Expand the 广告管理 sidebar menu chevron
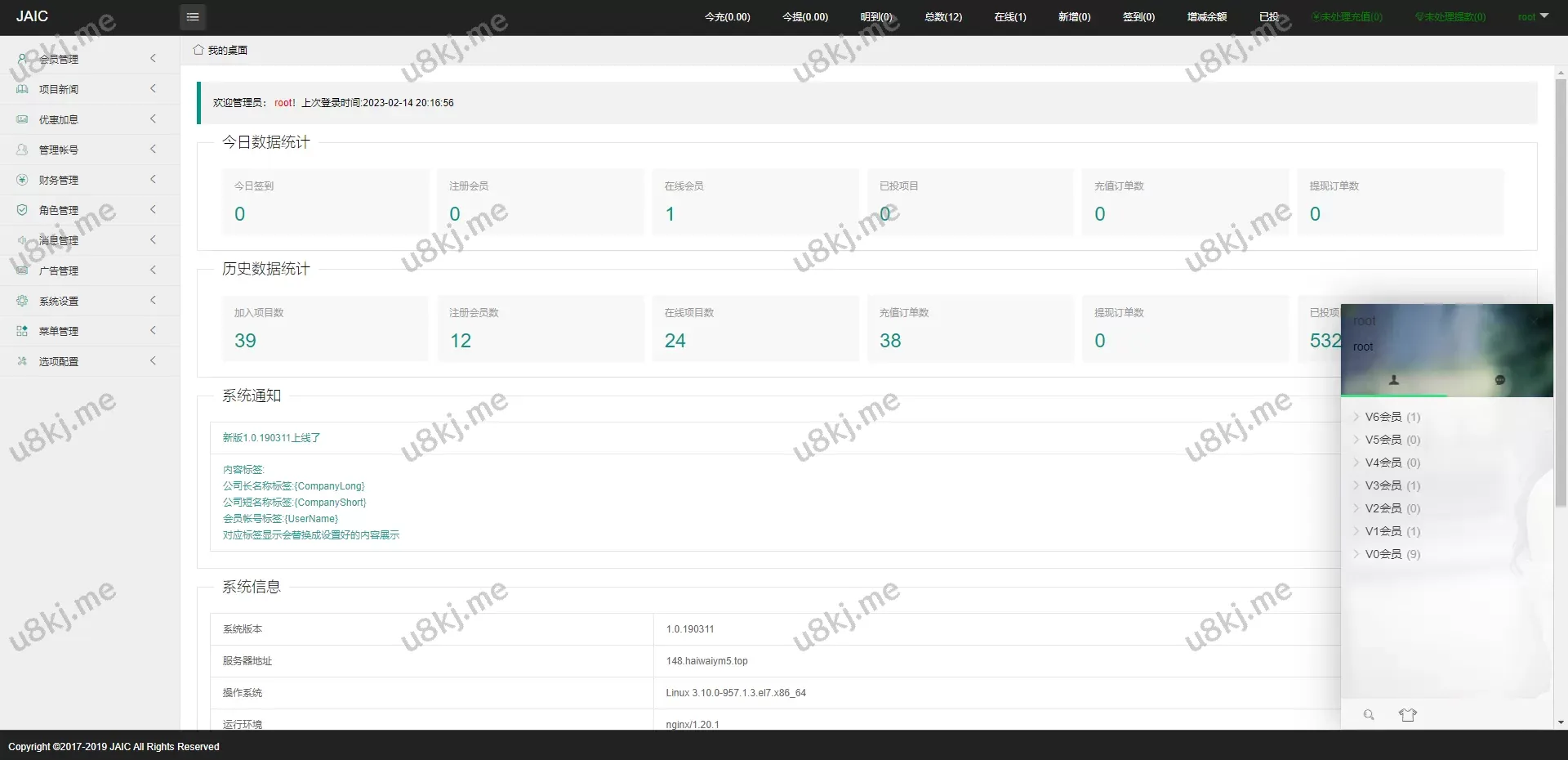1568x760 pixels. pos(153,270)
